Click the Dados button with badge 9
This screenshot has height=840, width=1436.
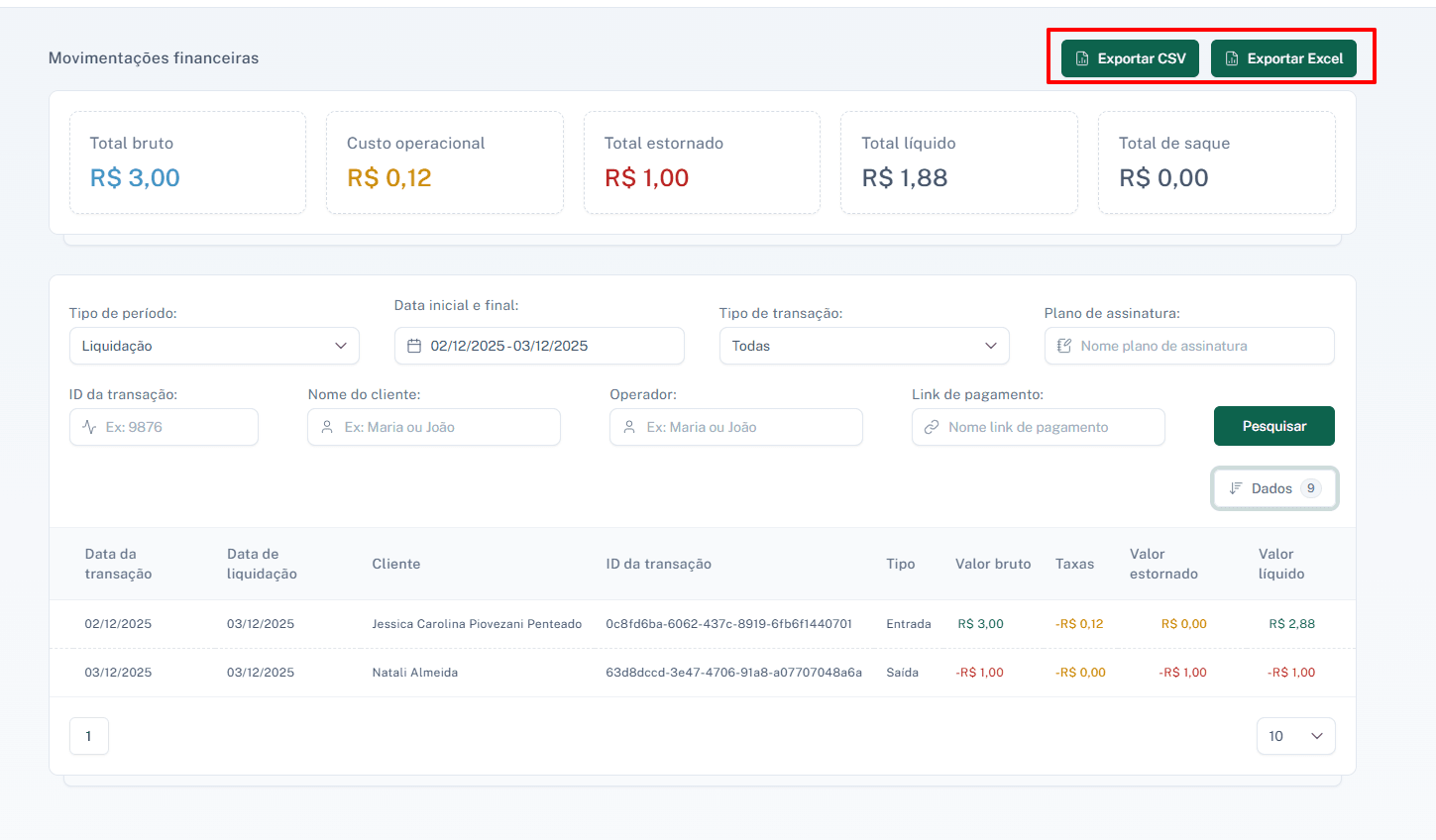coord(1274,487)
